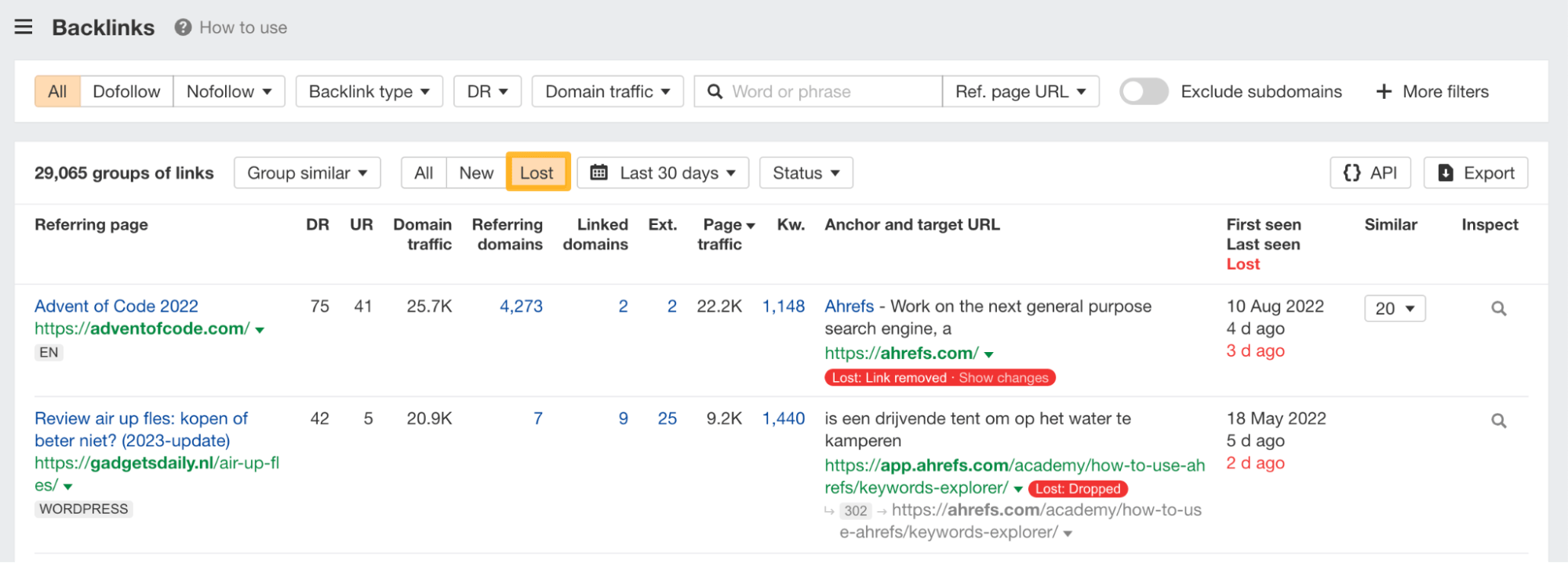
Task: Open https://ahrefs.com/ target URL
Action: point(901,354)
